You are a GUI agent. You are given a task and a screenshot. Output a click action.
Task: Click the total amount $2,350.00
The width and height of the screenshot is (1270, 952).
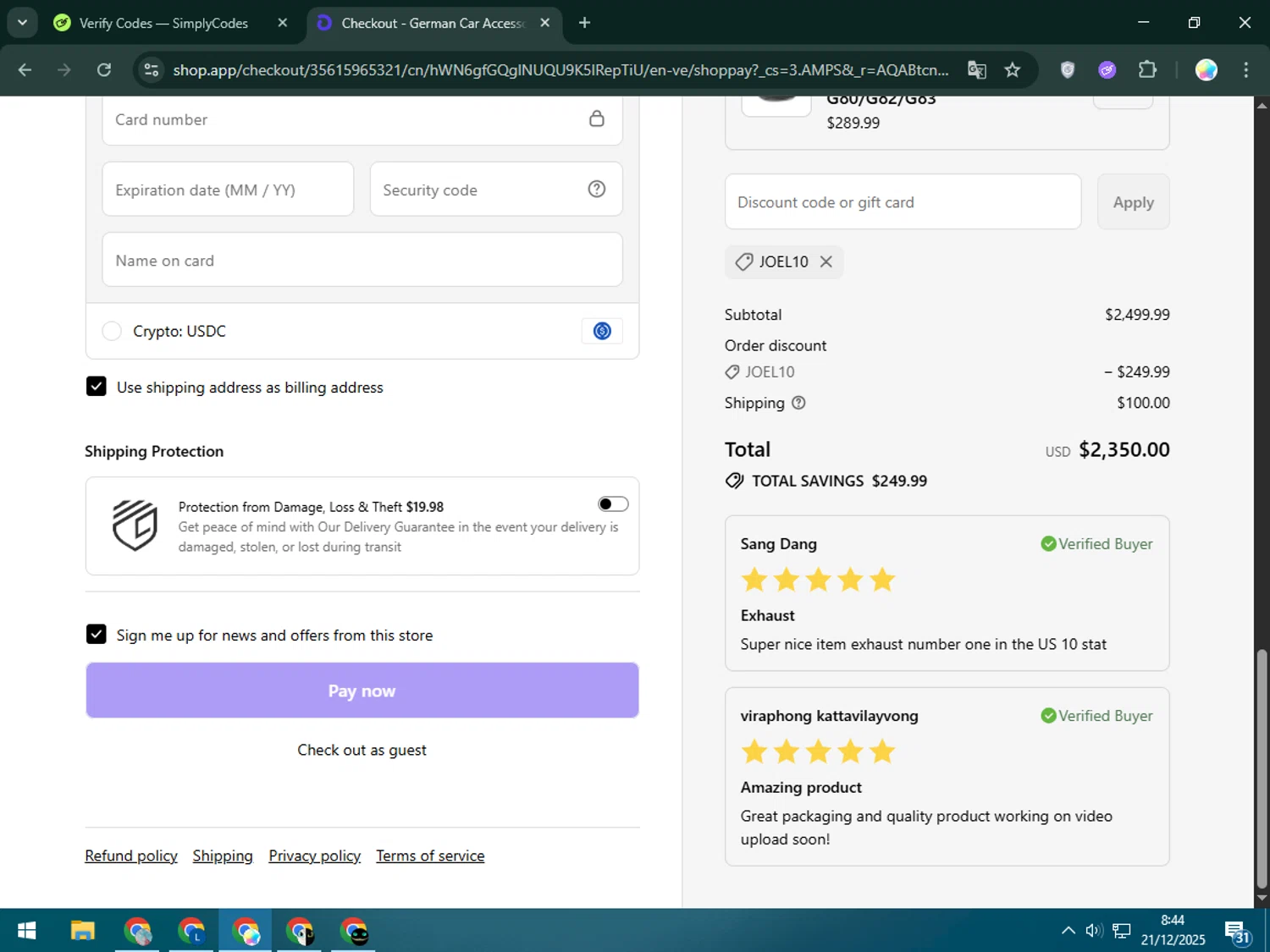(x=1124, y=449)
